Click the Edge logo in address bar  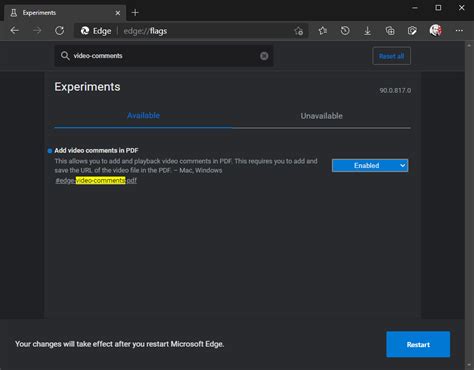[x=85, y=31]
